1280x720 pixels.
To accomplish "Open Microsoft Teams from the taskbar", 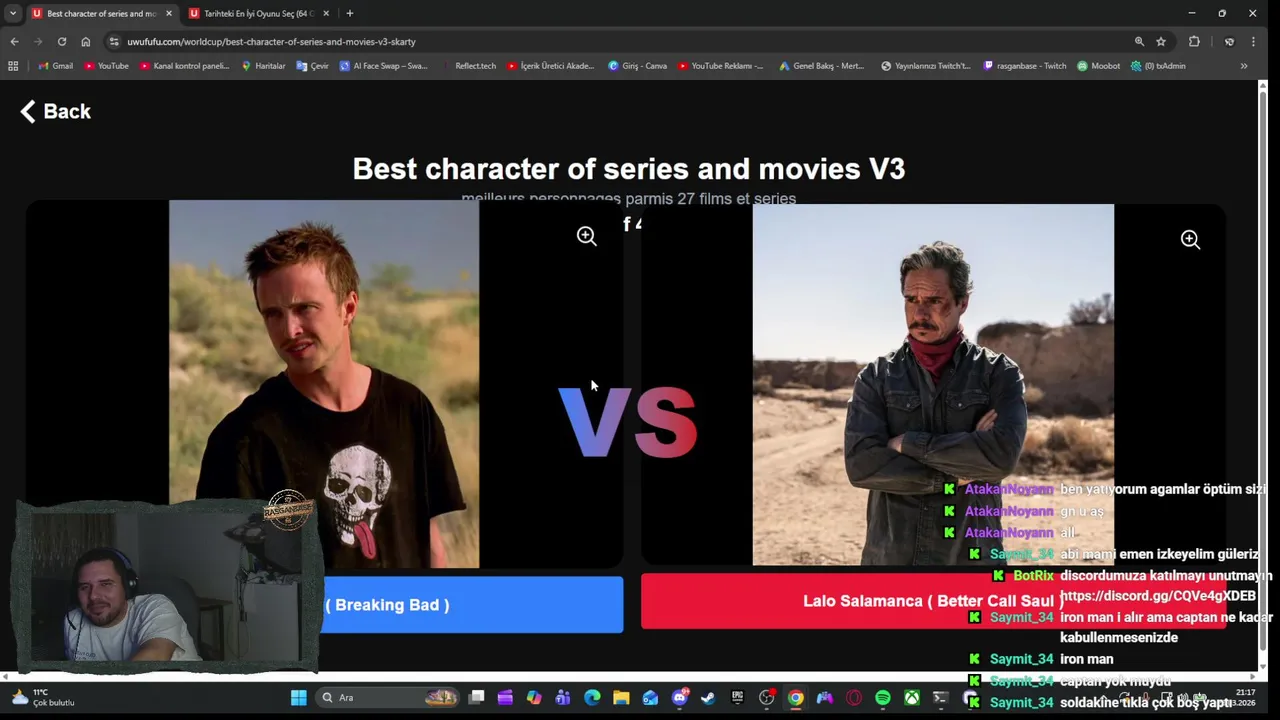I will pyautogui.click(x=563, y=698).
